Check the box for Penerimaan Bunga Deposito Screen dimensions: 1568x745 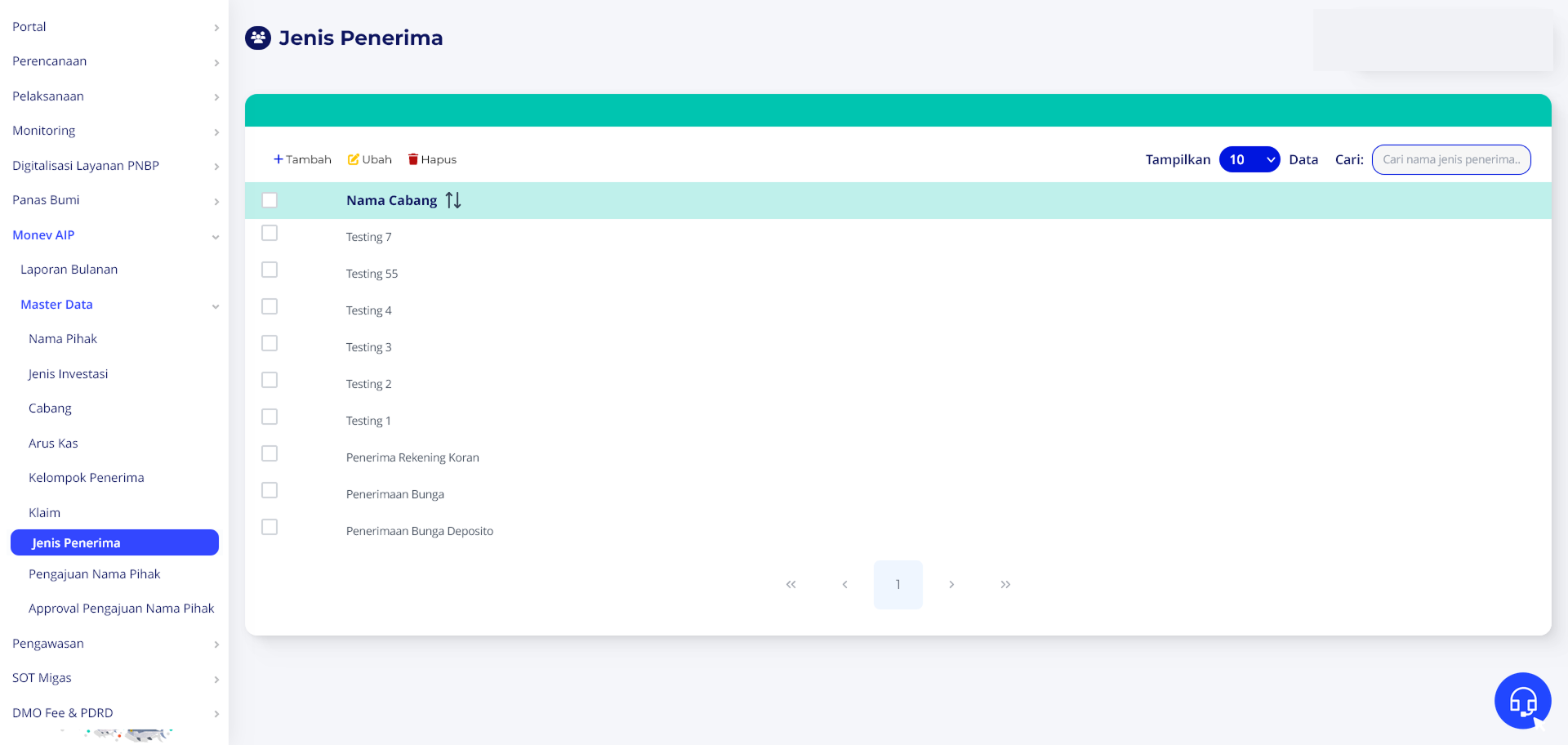[269, 527]
